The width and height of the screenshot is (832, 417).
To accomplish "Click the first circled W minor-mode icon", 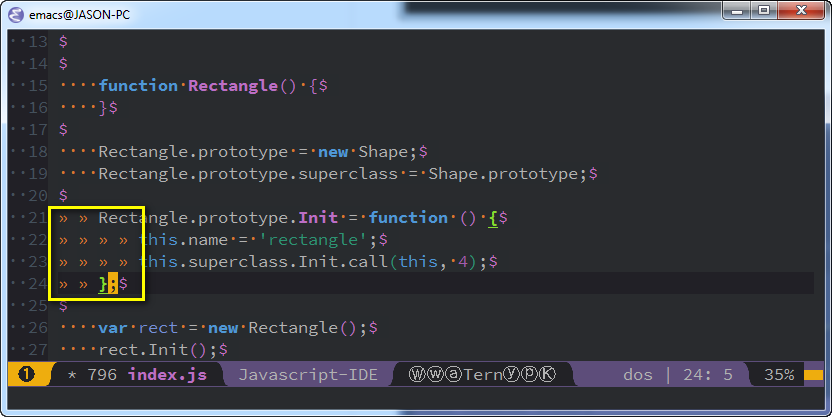I will click(417, 375).
